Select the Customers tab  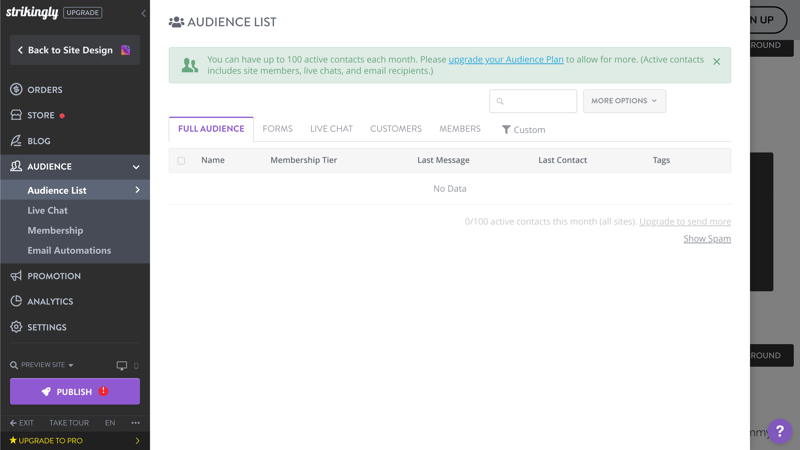(396, 129)
